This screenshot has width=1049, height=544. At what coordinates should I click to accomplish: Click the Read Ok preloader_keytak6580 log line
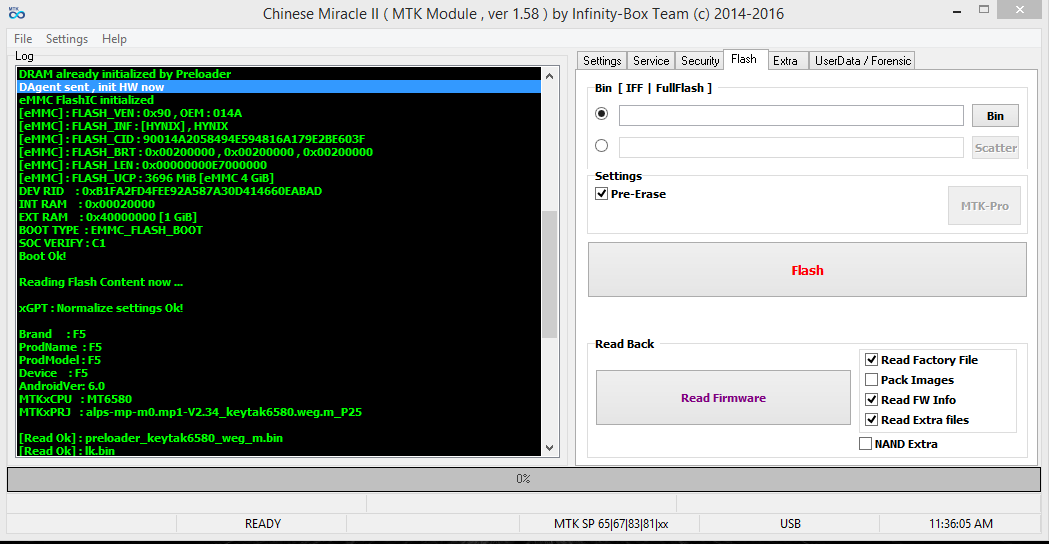tap(151, 438)
